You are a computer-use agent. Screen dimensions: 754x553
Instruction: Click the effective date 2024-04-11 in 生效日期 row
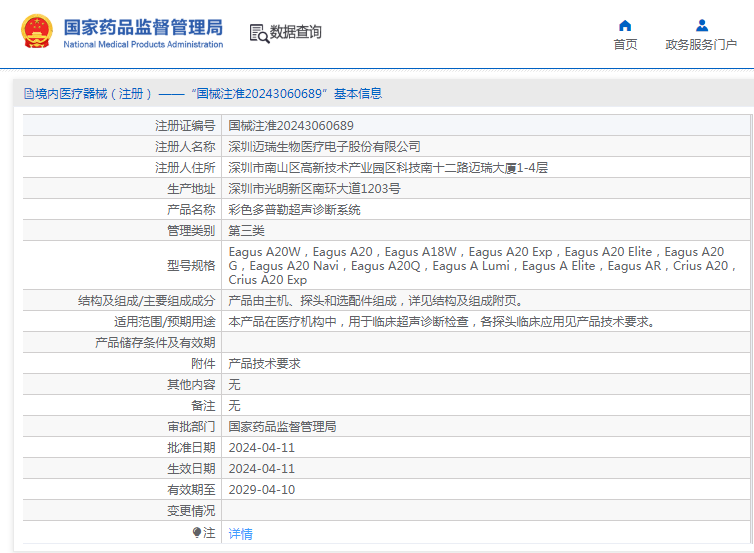click(262, 469)
